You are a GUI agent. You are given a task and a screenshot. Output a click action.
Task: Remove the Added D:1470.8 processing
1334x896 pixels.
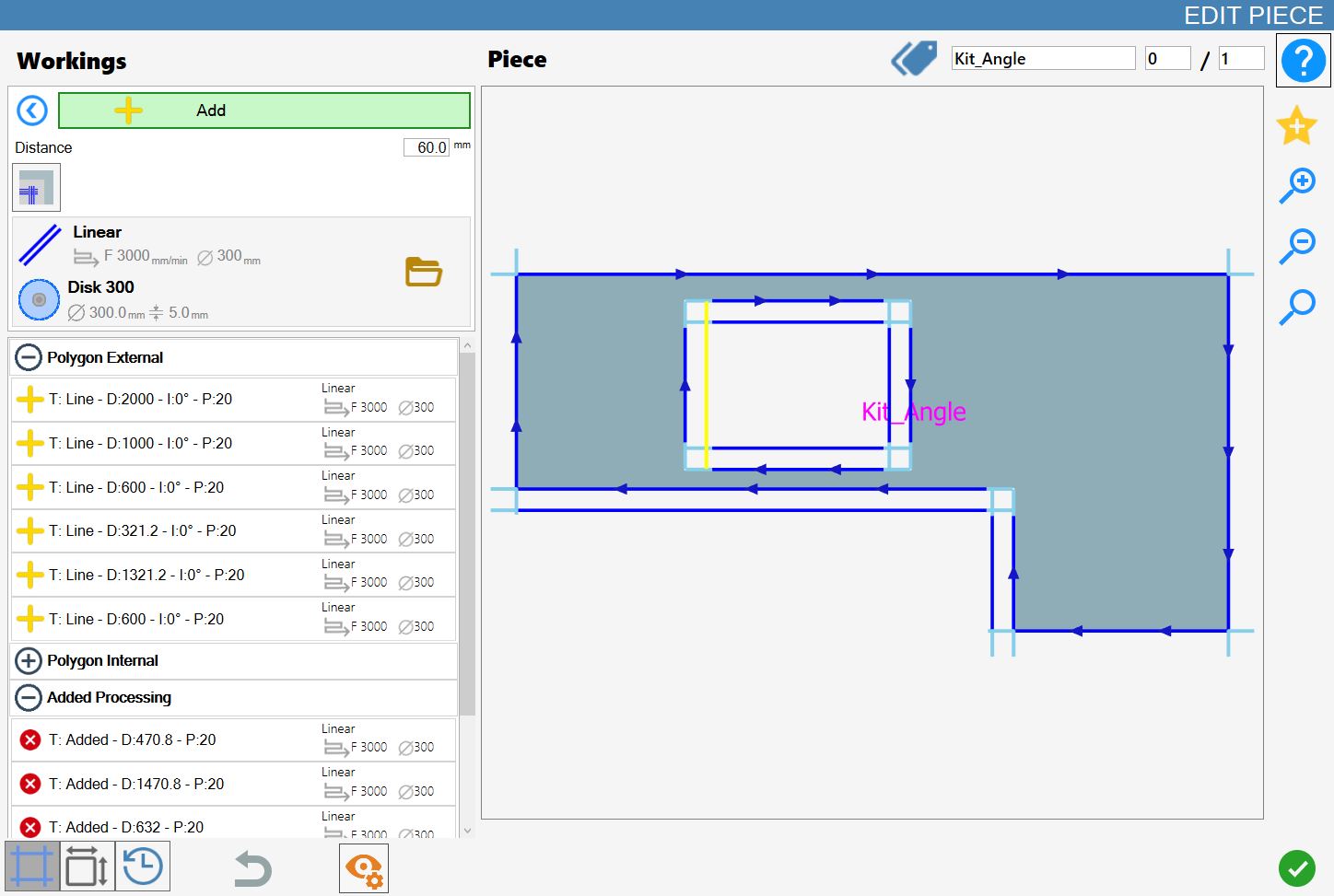(30, 784)
